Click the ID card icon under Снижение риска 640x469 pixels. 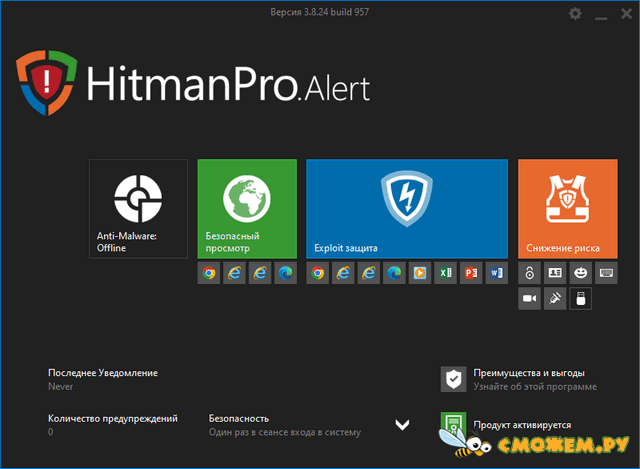[555, 273]
